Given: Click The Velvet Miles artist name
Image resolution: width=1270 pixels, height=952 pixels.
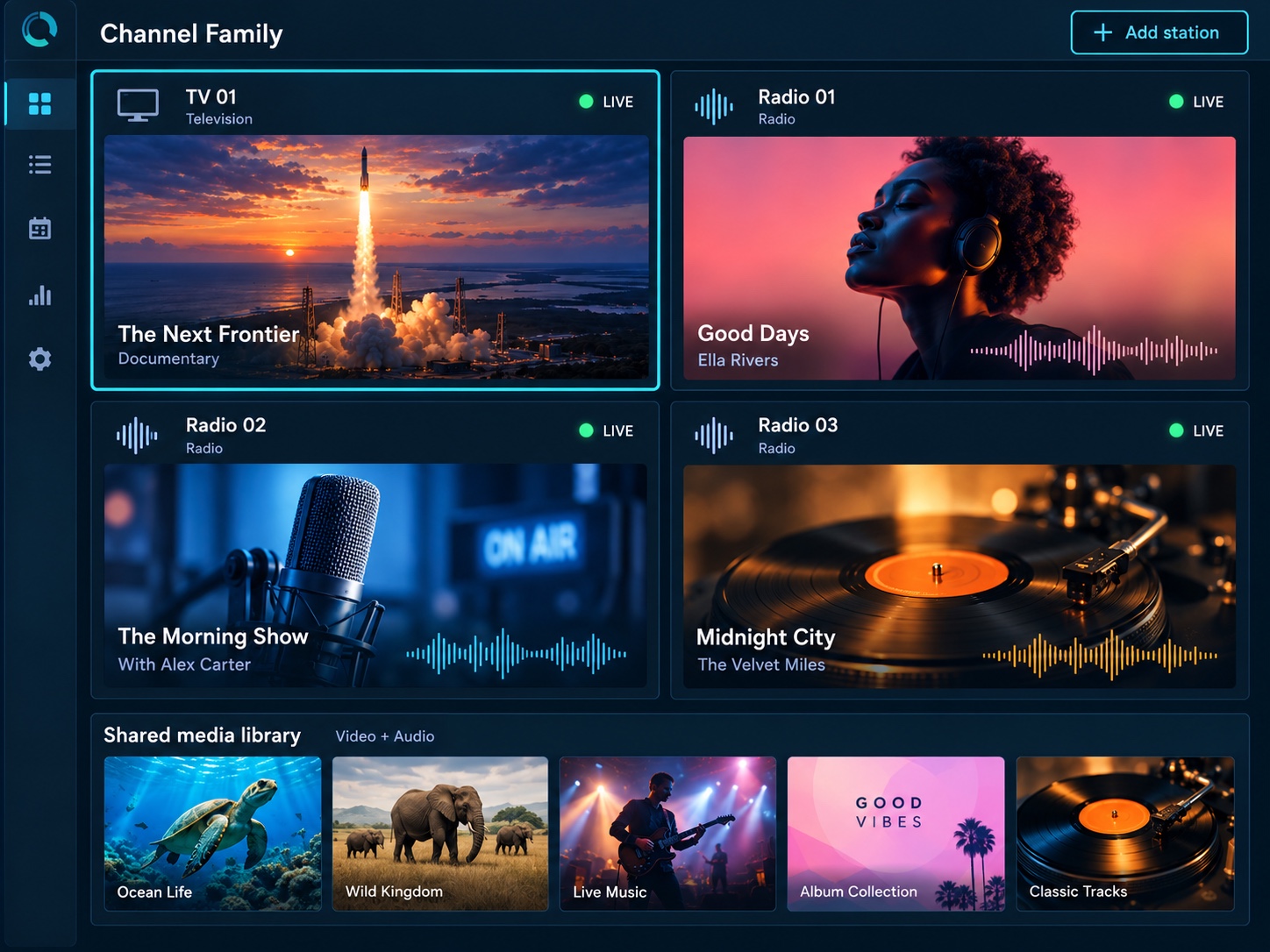Looking at the screenshot, I should click(x=761, y=664).
